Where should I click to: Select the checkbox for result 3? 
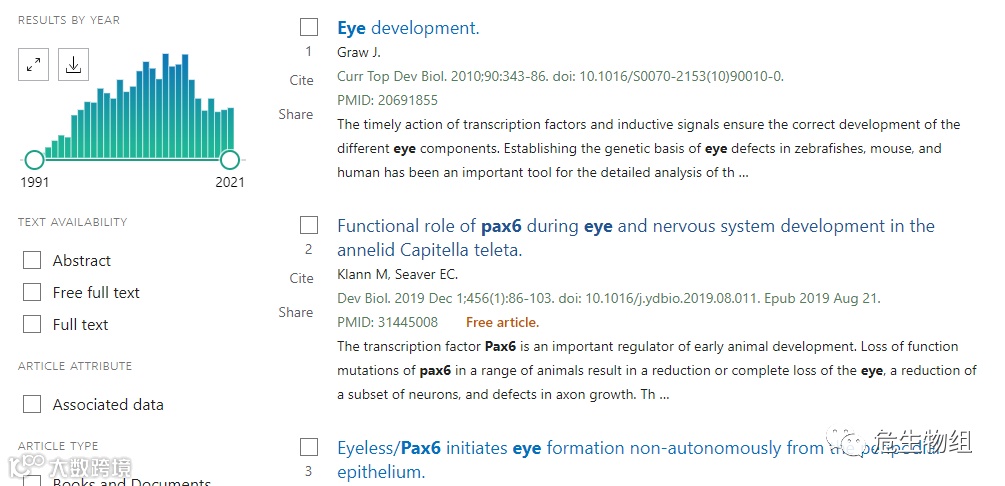click(x=309, y=447)
